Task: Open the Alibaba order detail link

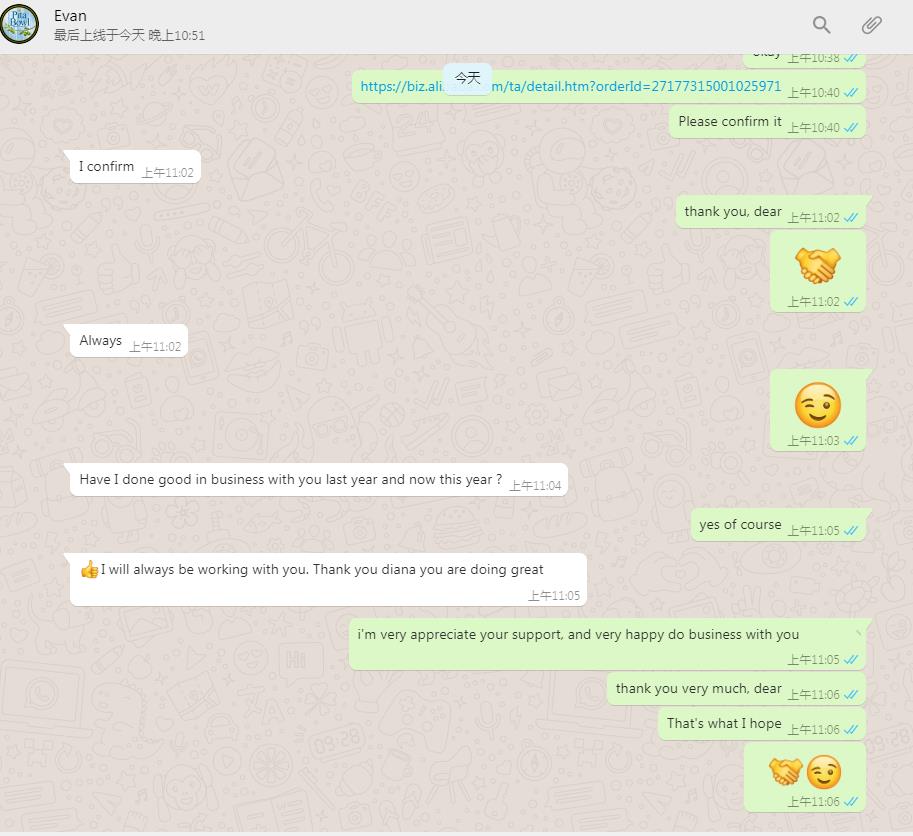Action: tap(571, 86)
